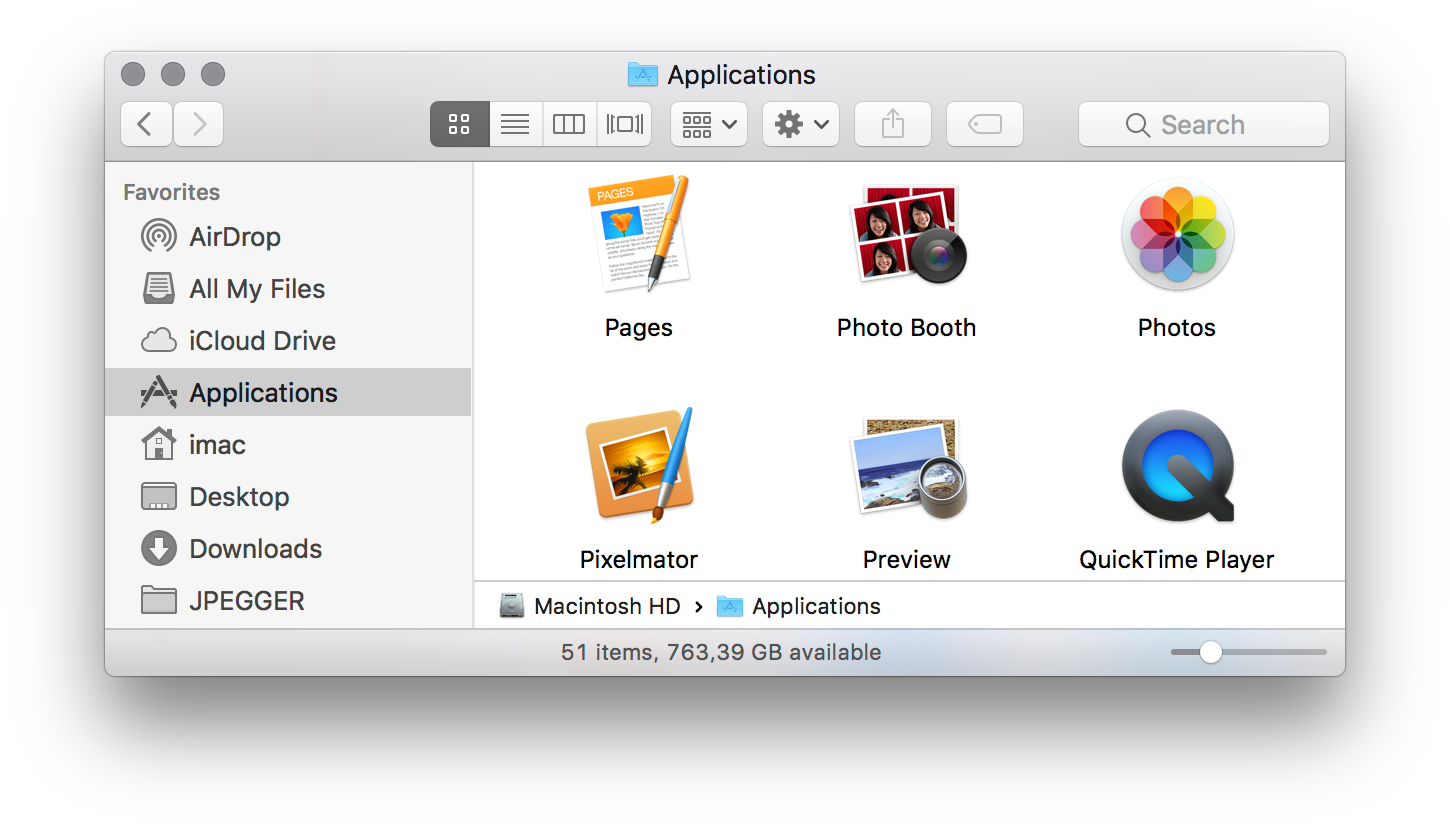This screenshot has width=1450, height=824.
Task: Open the imac home folder label
Action: (x=217, y=445)
